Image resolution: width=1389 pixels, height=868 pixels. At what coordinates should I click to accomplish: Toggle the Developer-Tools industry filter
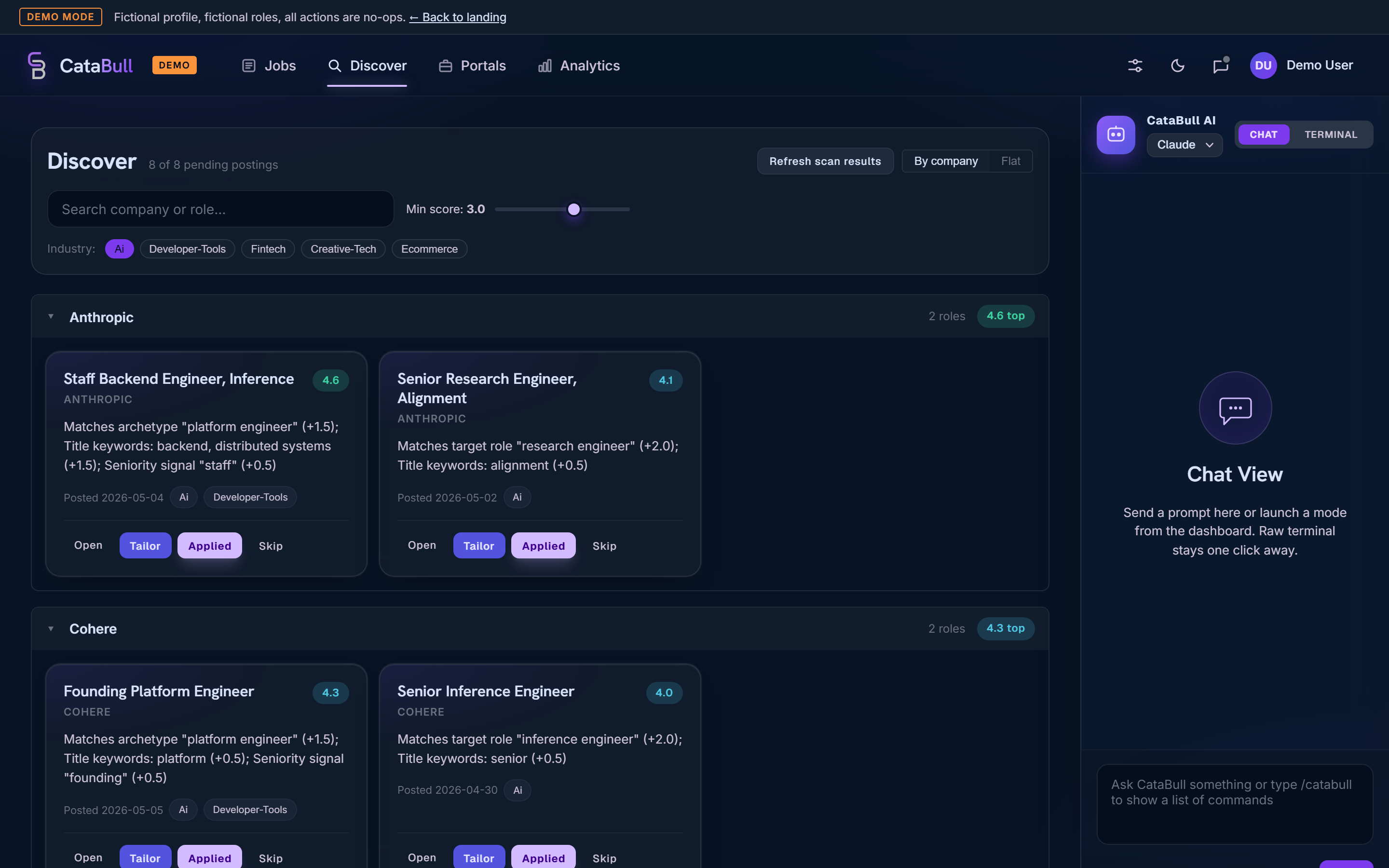(187, 248)
